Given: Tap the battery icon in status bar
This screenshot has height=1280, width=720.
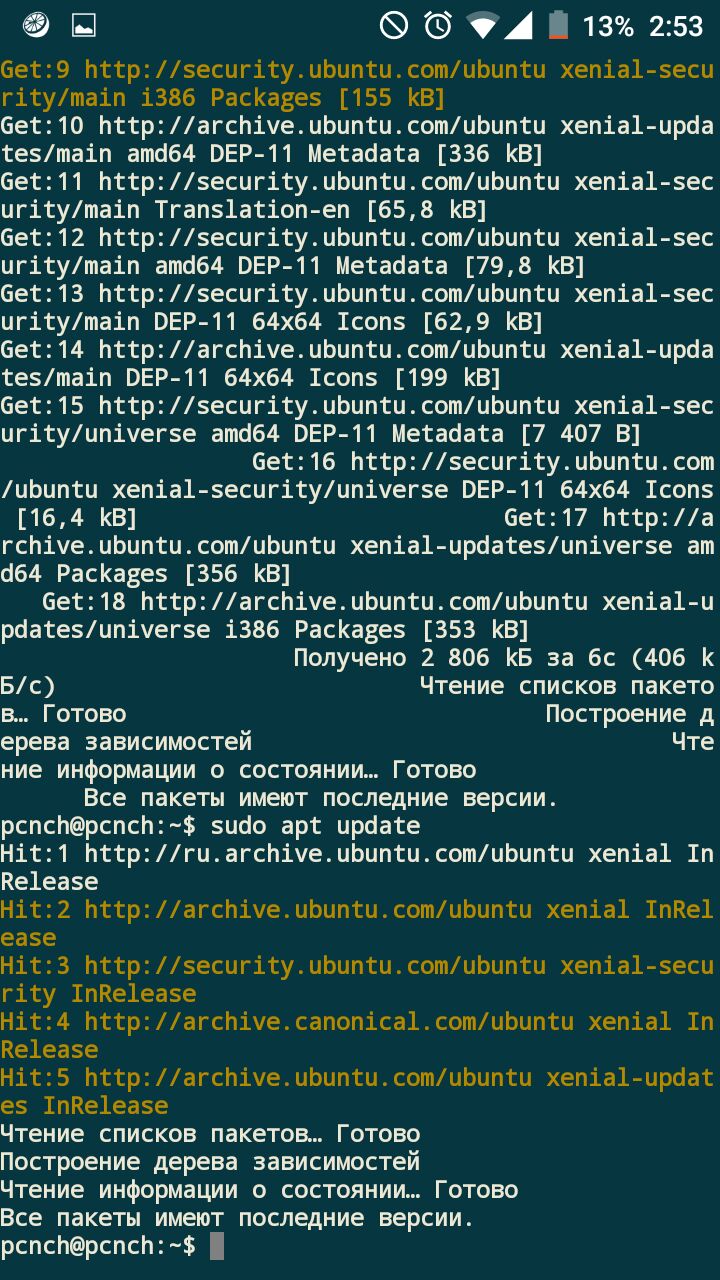Looking at the screenshot, I should pos(559,25).
